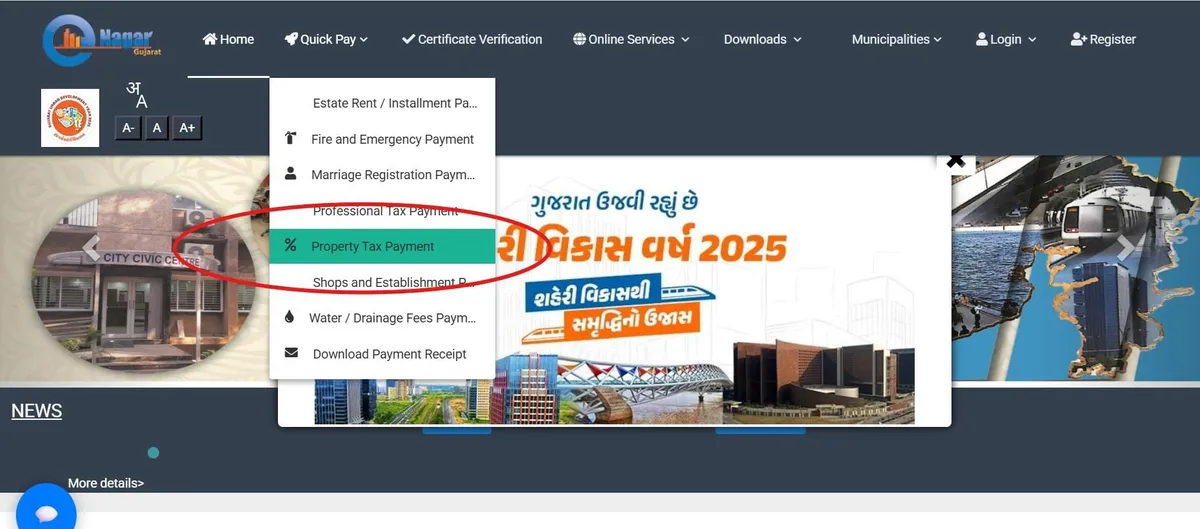Screen dimensions: 1200x529
Task: Open the Downloads dropdown menu
Action: 763,39
